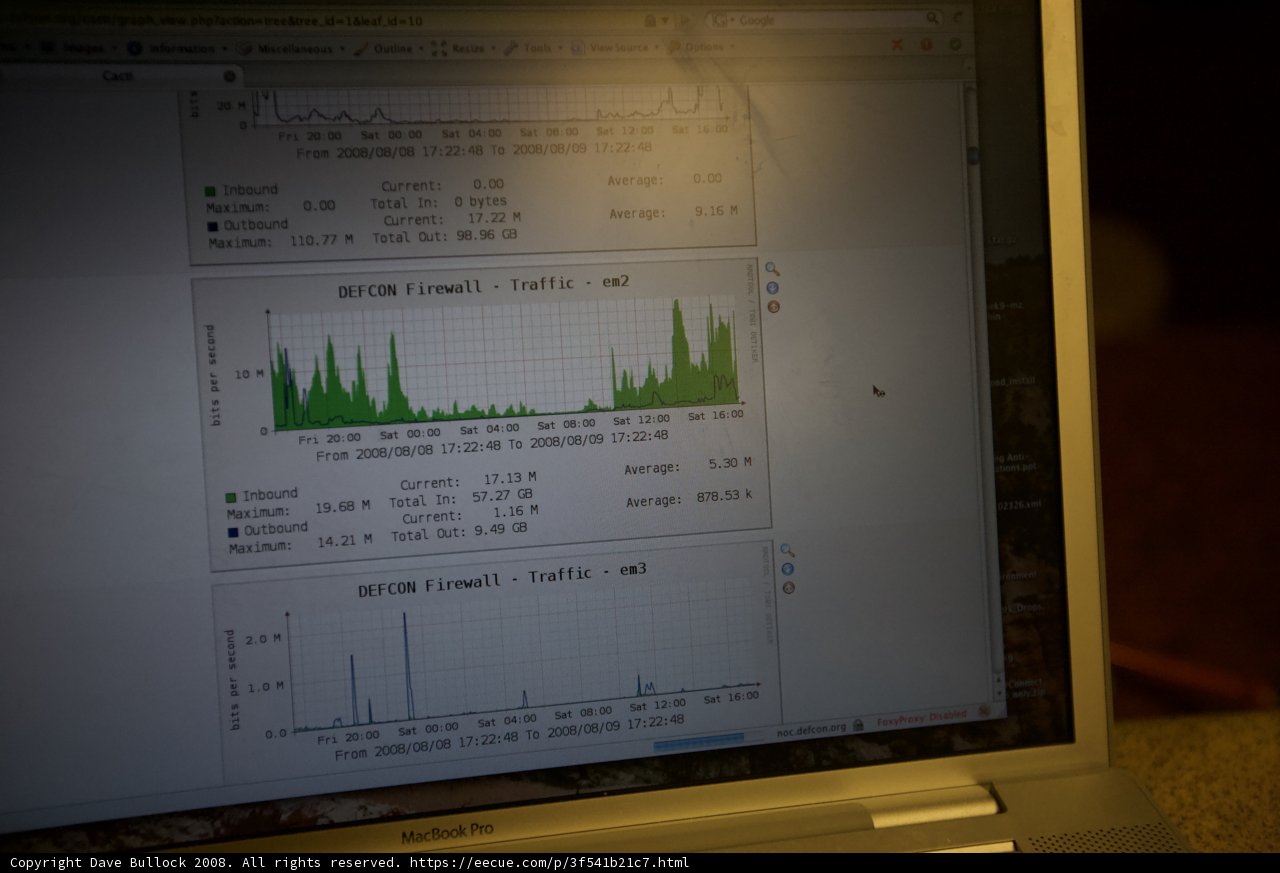This screenshot has width=1280, height=873.
Task: Select the Cacti tab
Action: coord(120,76)
